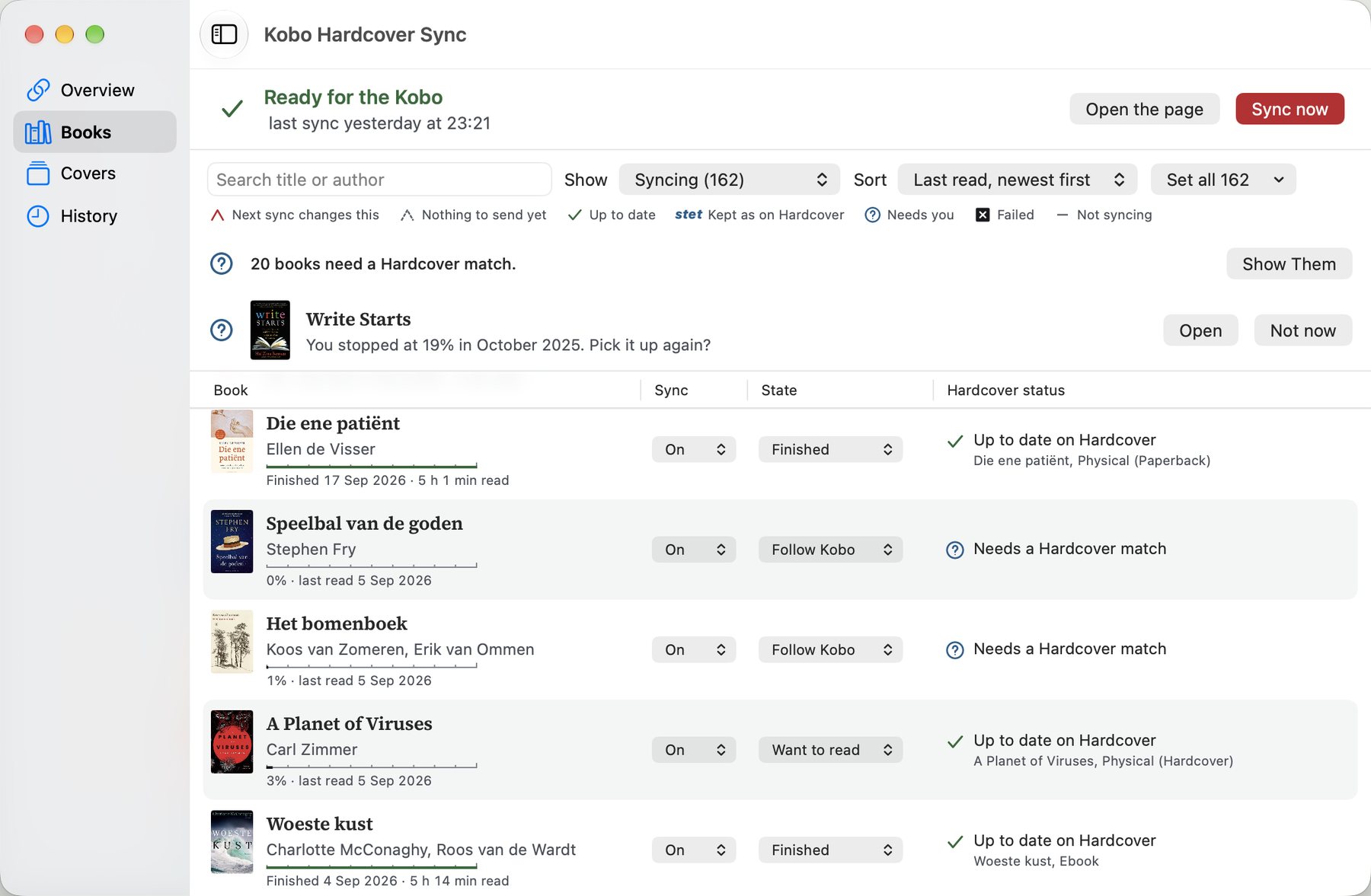Click the checkmark icon for A Planet of Viruses status

point(954,741)
